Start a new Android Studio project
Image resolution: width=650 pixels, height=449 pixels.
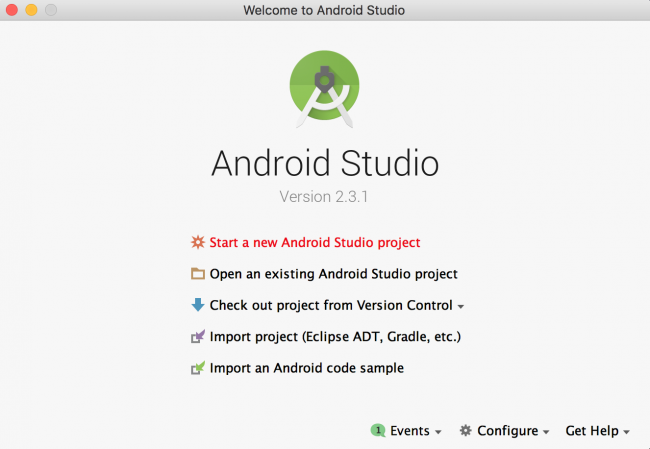[315, 242]
